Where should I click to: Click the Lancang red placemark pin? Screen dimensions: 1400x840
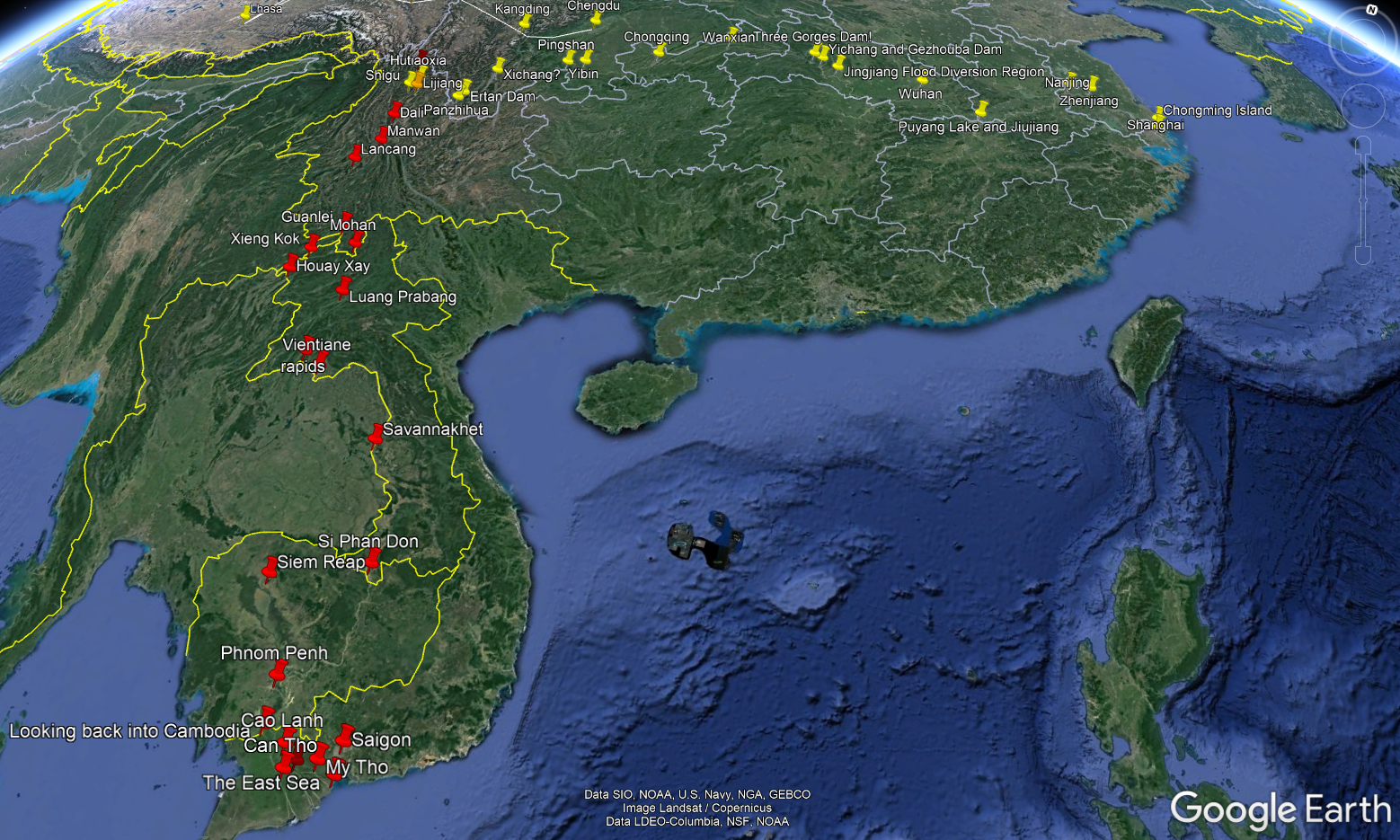click(x=356, y=154)
